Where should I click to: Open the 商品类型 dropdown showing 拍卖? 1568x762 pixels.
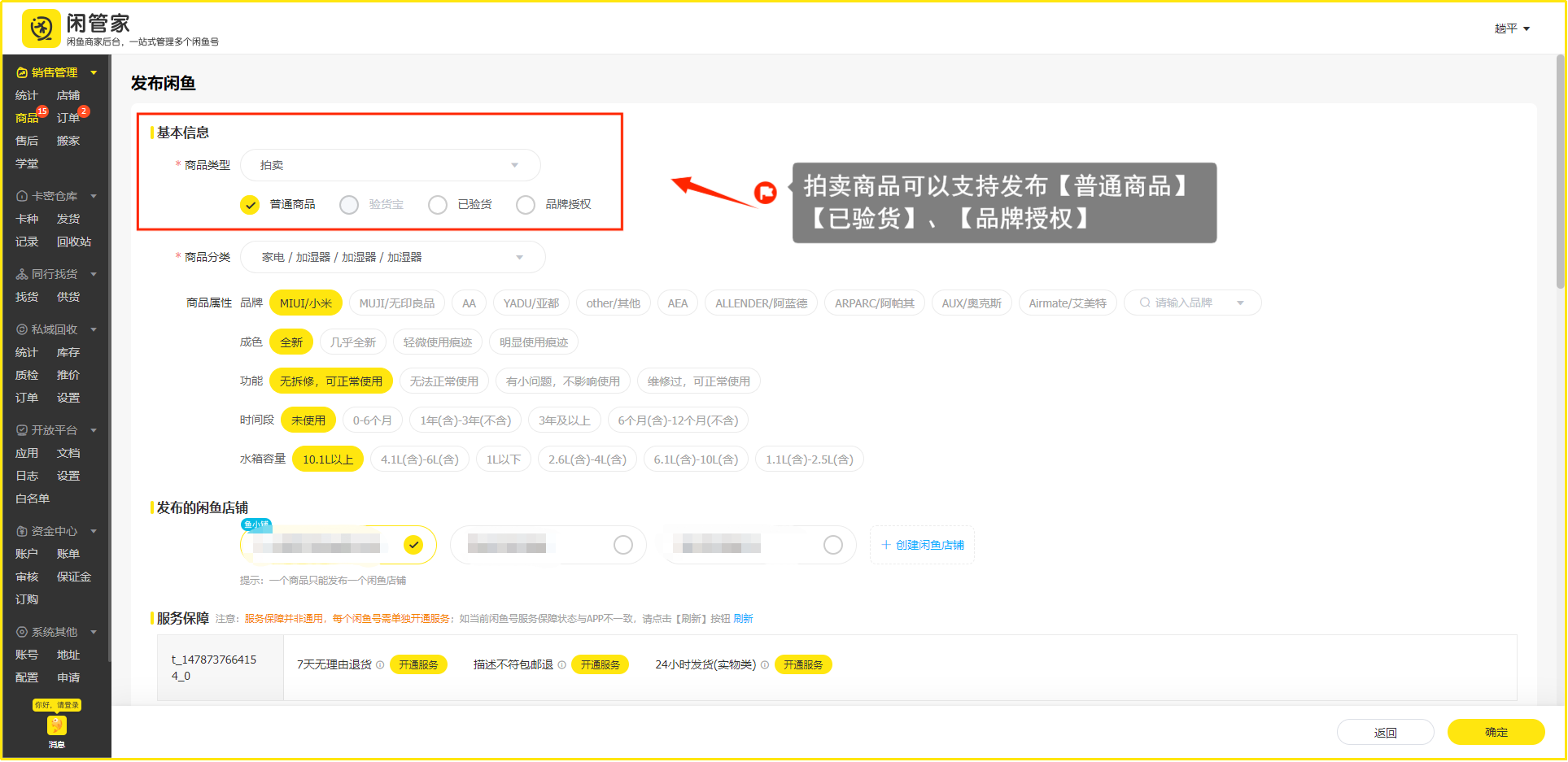coord(390,165)
